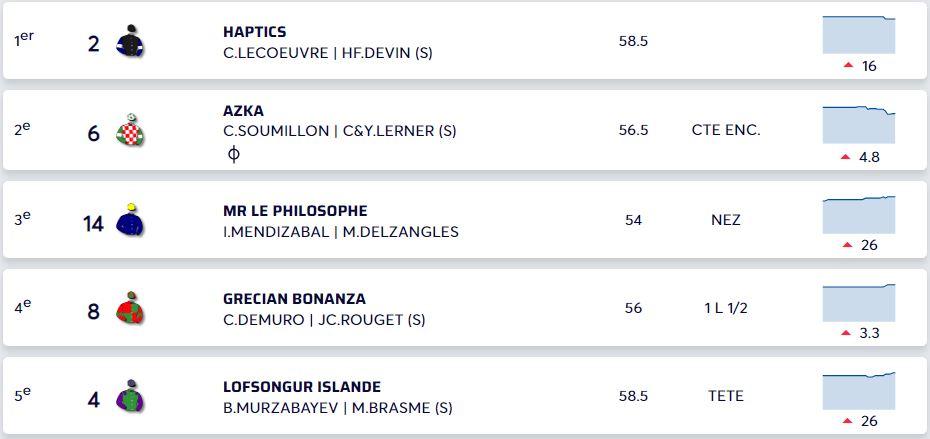Open the MR LE PHILOSOPHE horse link
Image resolution: width=930 pixels, height=439 pixels.
point(295,211)
